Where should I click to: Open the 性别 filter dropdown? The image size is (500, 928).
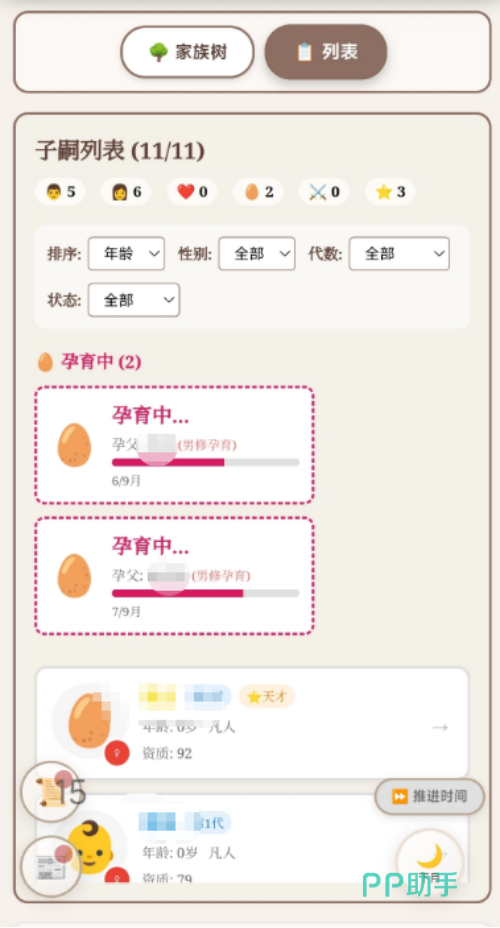point(257,254)
